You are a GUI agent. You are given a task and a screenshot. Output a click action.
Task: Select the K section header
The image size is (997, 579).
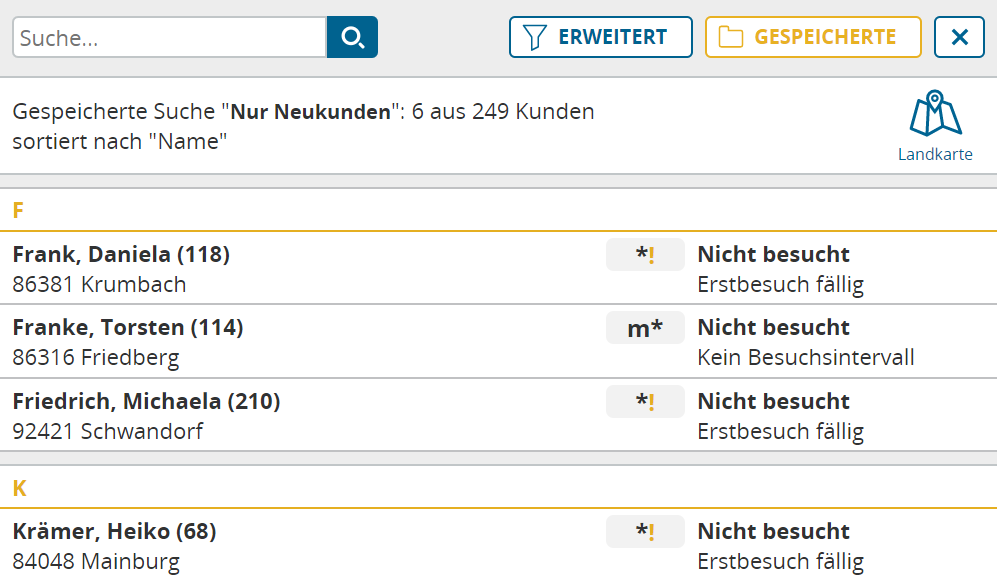(x=498, y=487)
